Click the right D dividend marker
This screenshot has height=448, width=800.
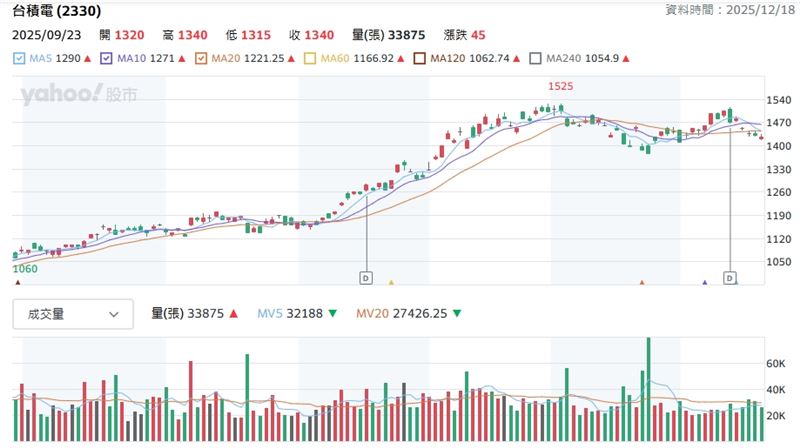point(730,277)
